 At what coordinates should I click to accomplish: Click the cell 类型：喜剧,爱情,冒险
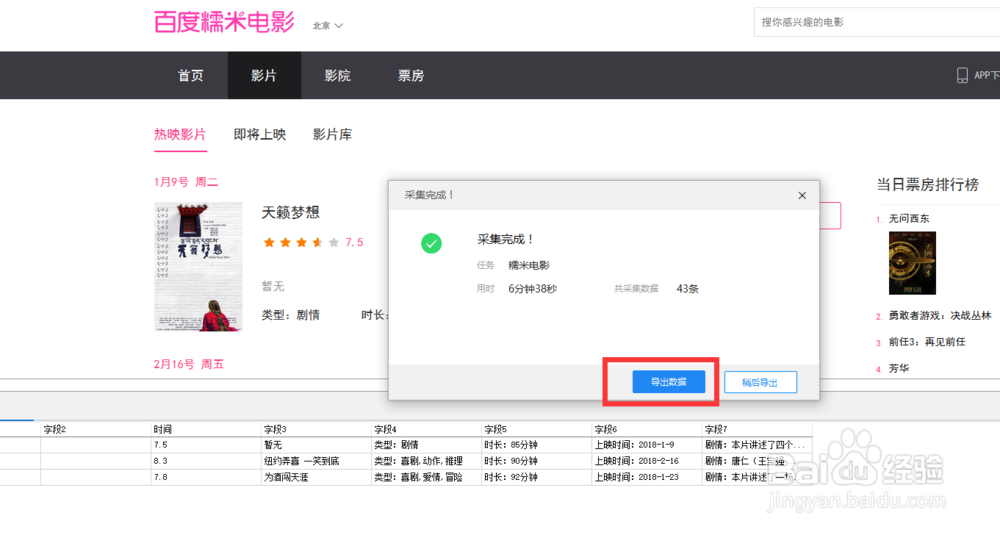pyautogui.click(x=427, y=477)
